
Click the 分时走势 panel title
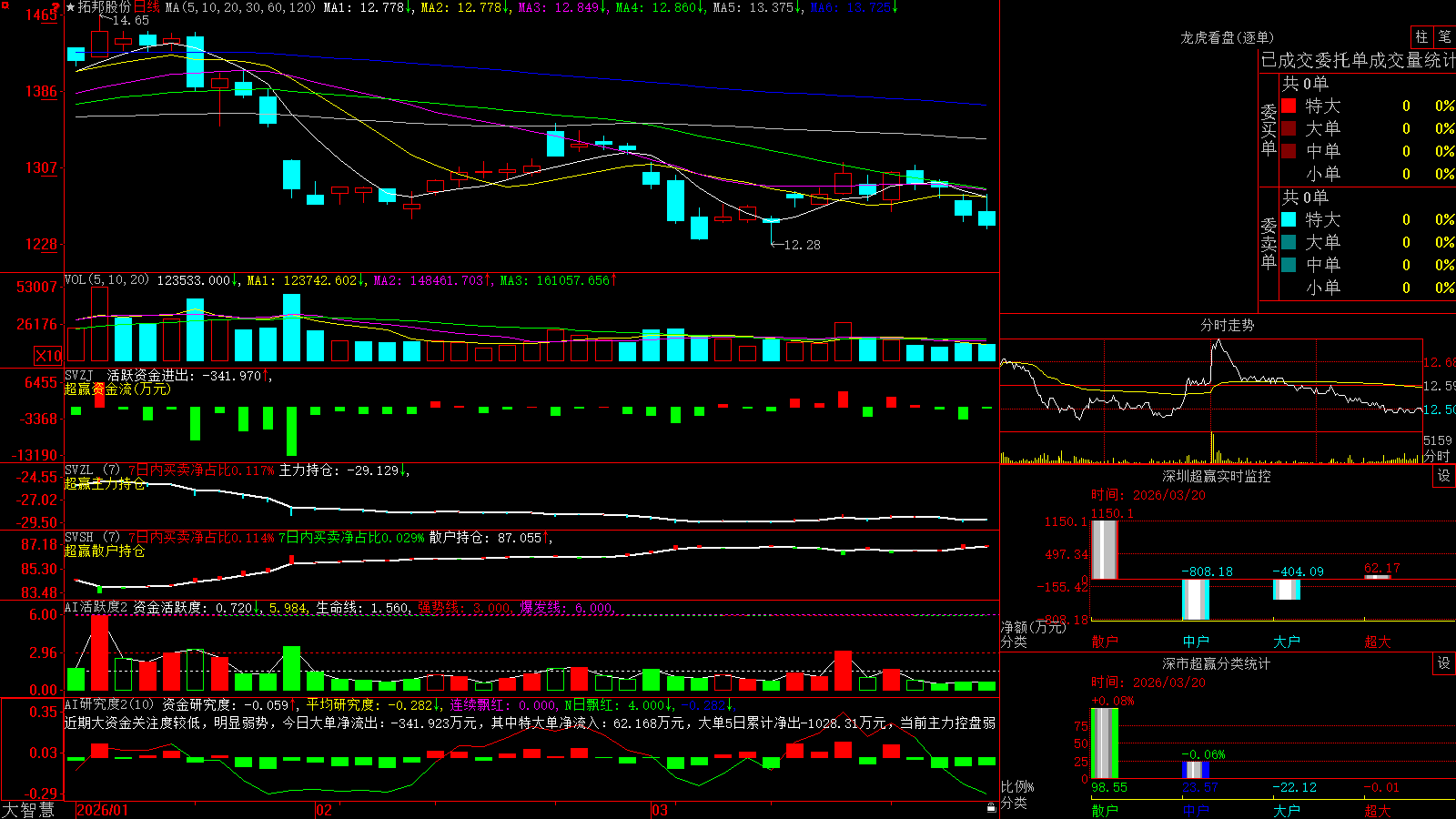pyautogui.click(x=1227, y=325)
